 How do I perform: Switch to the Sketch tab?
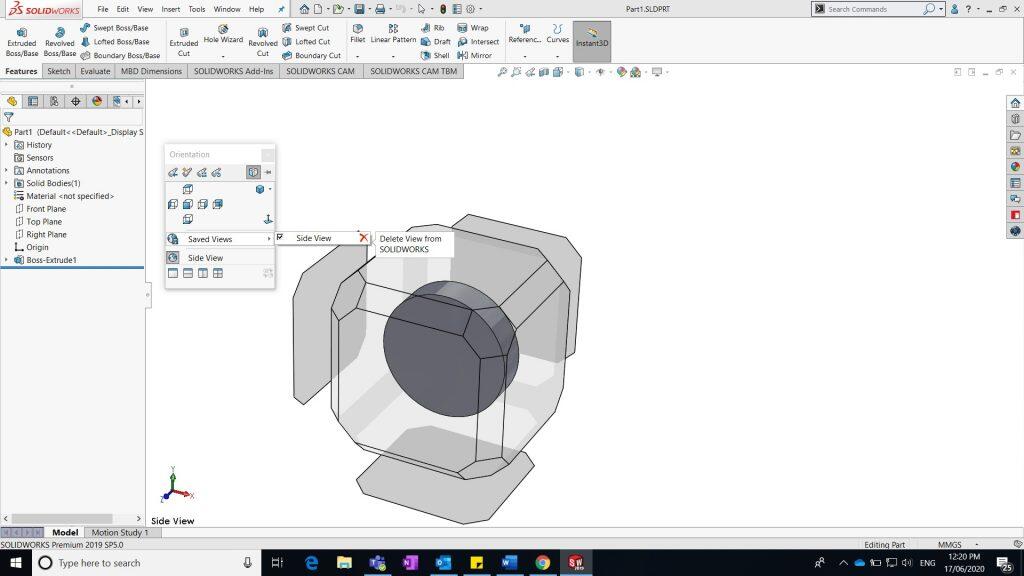pyautogui.click(x=59, y=71)
